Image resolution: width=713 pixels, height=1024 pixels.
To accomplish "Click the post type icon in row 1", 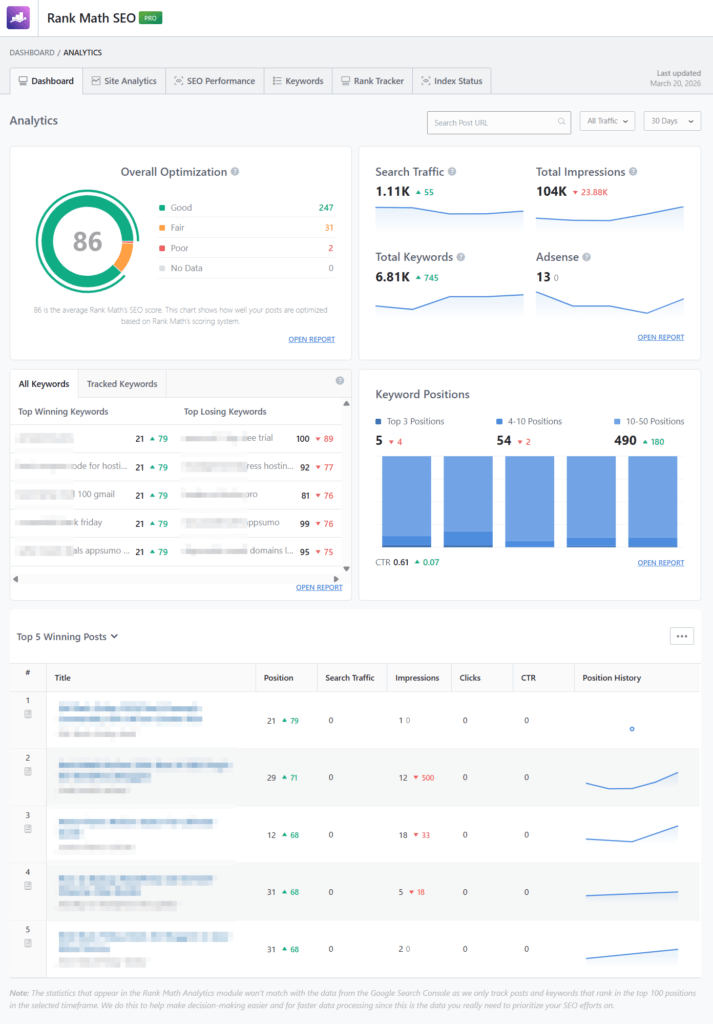I will point(27,714).
